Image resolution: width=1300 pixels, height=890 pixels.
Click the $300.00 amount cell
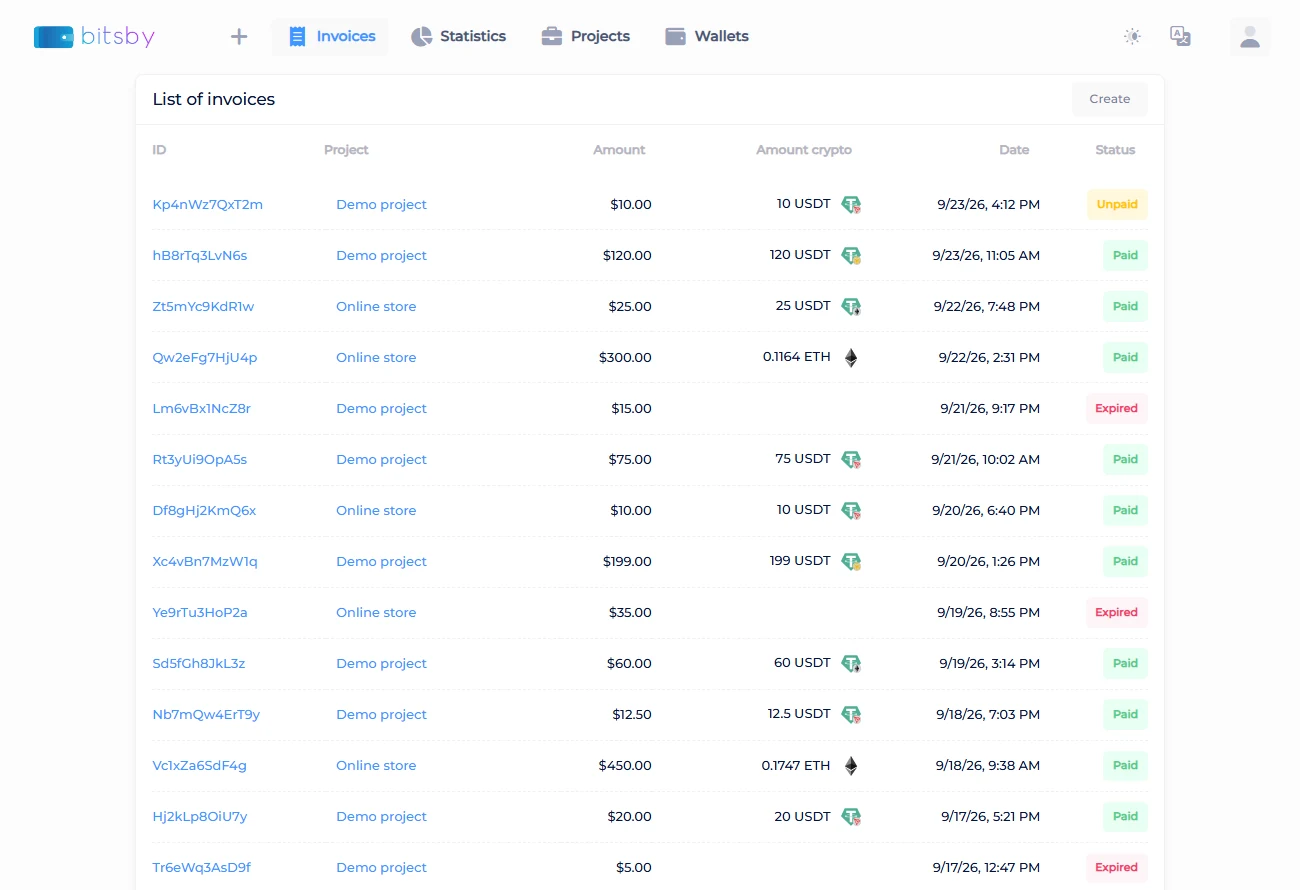pos(625,358)
